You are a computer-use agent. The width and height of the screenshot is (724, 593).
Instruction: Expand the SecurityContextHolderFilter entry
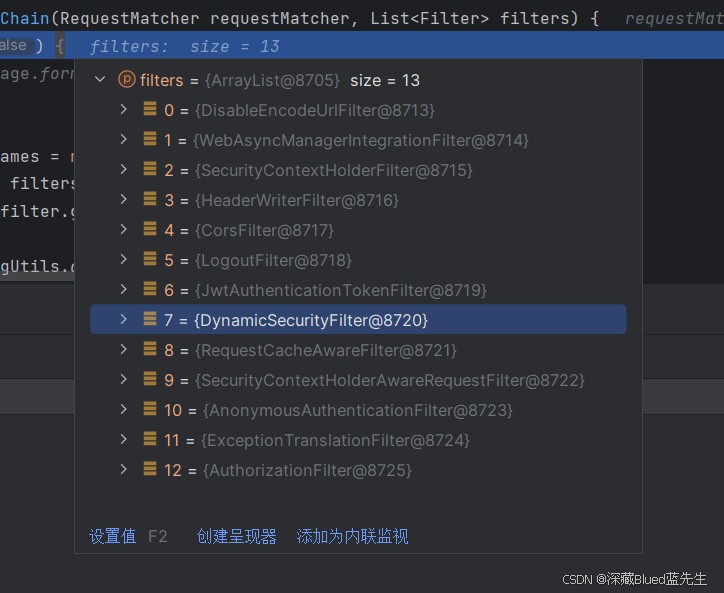click(x=123, y=169)
